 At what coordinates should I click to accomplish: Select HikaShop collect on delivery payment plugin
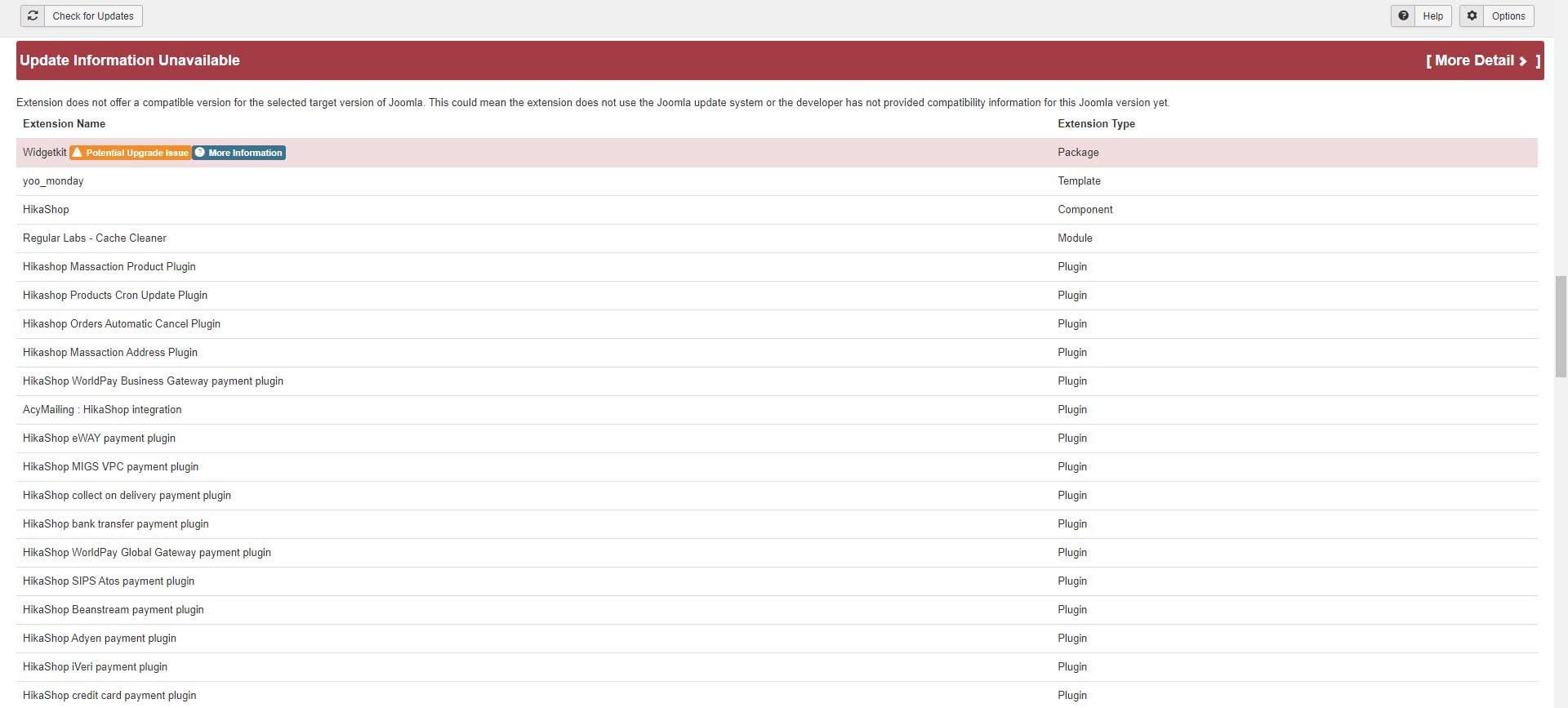coord(777,496)
